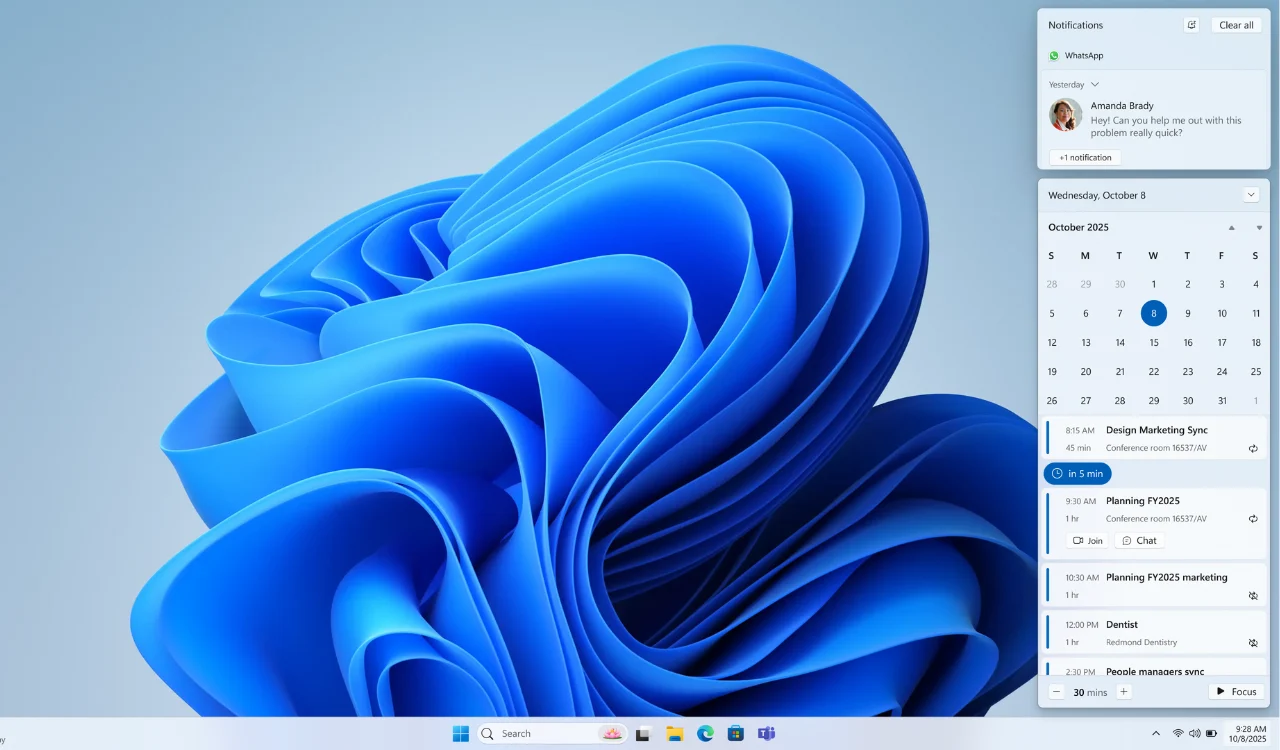The image size is (1280, 750).
Task: Click the WhatsApp icon in Notifications
Action: click(x=1053, y=56)
